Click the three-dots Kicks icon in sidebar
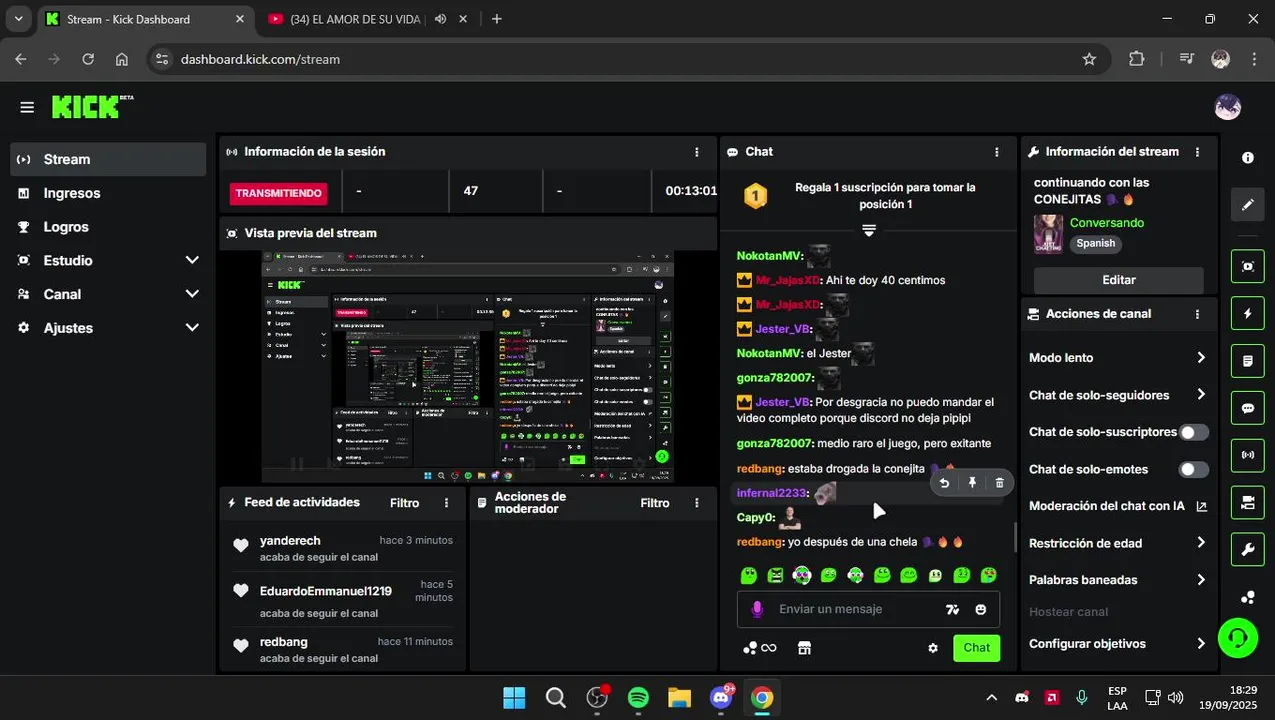This screenshot has height=720, width=1275. click(1248, 597)
